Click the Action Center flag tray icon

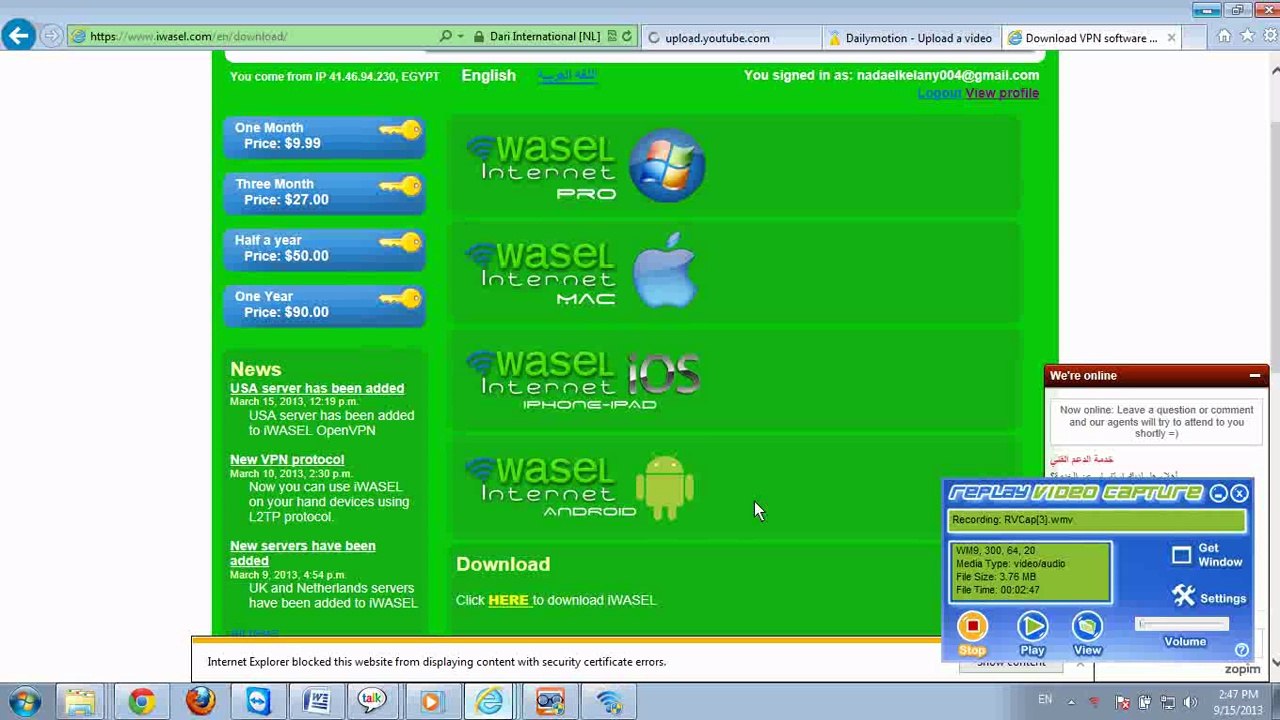1121,702
